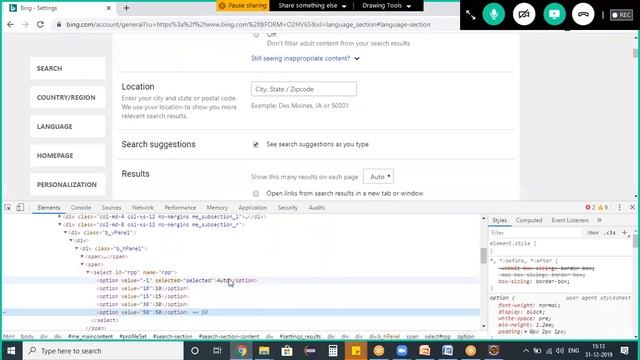640x360 pixels.
Task: Click the site lock icon in address bar
Action: click(x=59, y=24)
